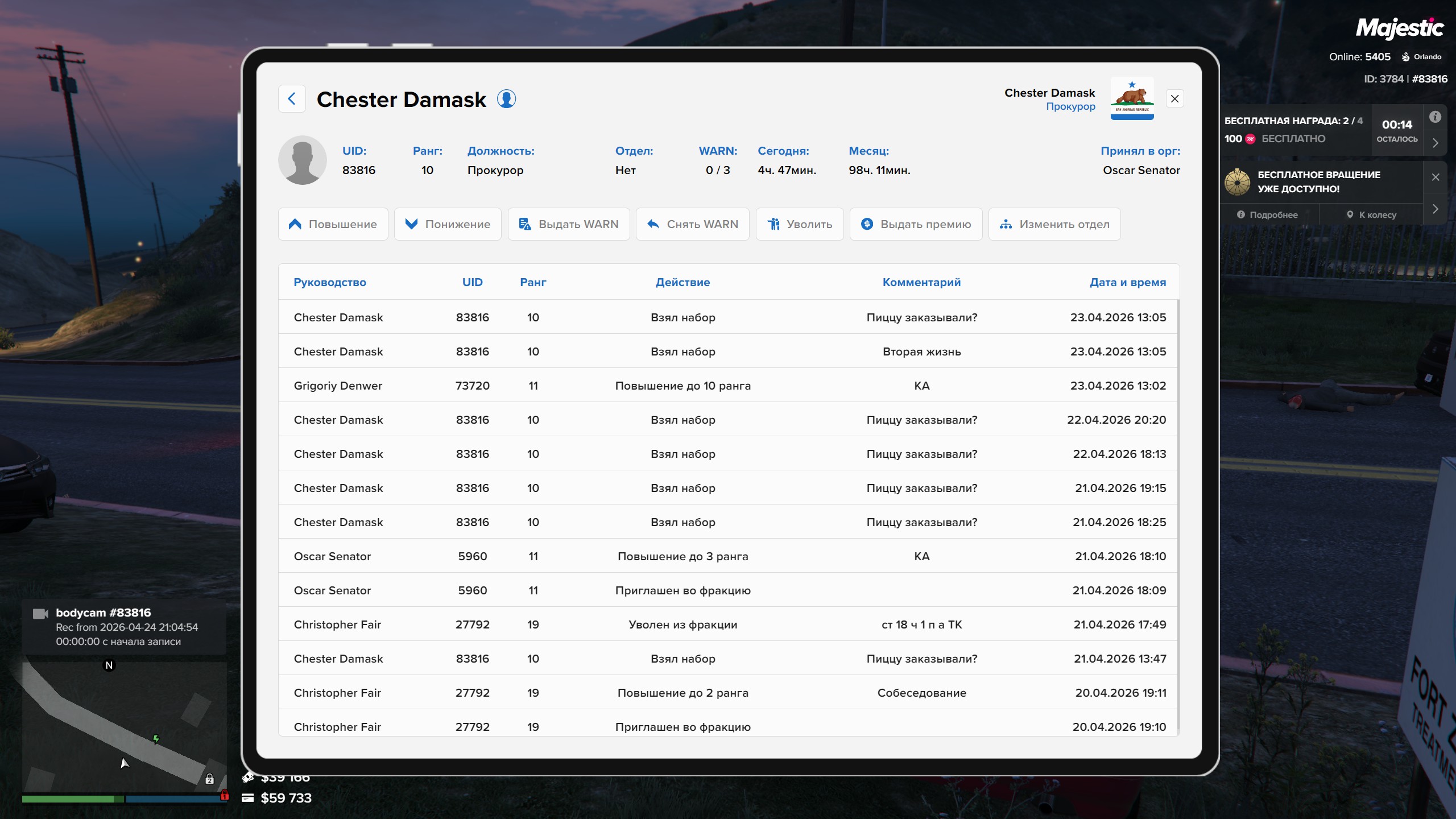Click the action log scrollbar
This screenshot has width=1456, height=819.
tap(1178, 512)
